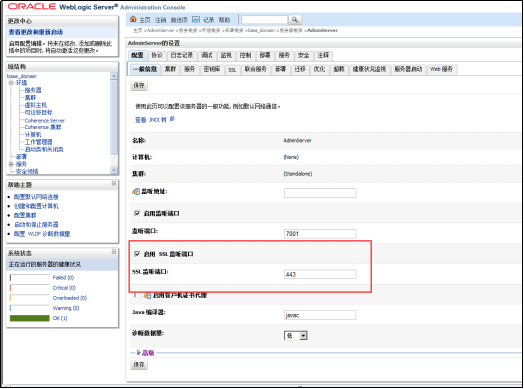This screenshot has height=389, width=524.
Task: Click the SSL 监听端口 field showing 443
Action: click(x=320, y=274)
